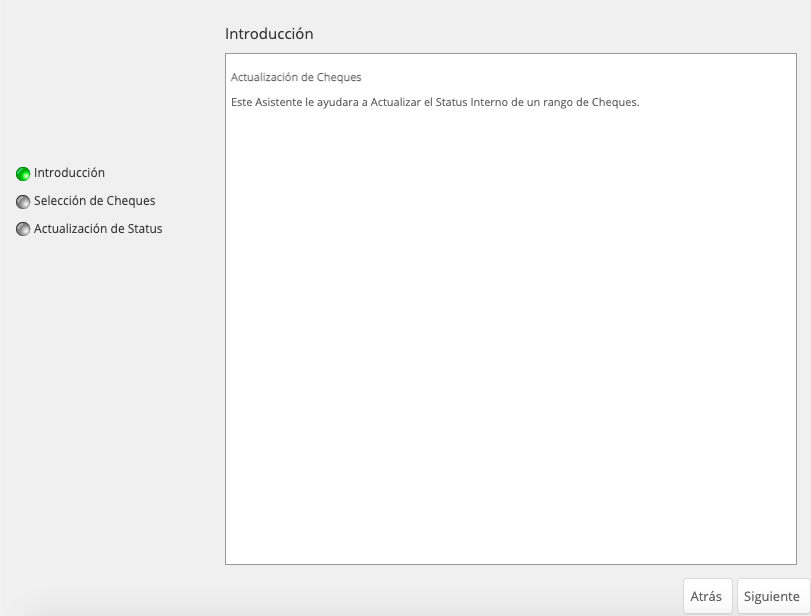This screenshot has height=616, width=811.
Task: Click the Actualización de Cheques subtitle text
Action: [x=296, y=77]
